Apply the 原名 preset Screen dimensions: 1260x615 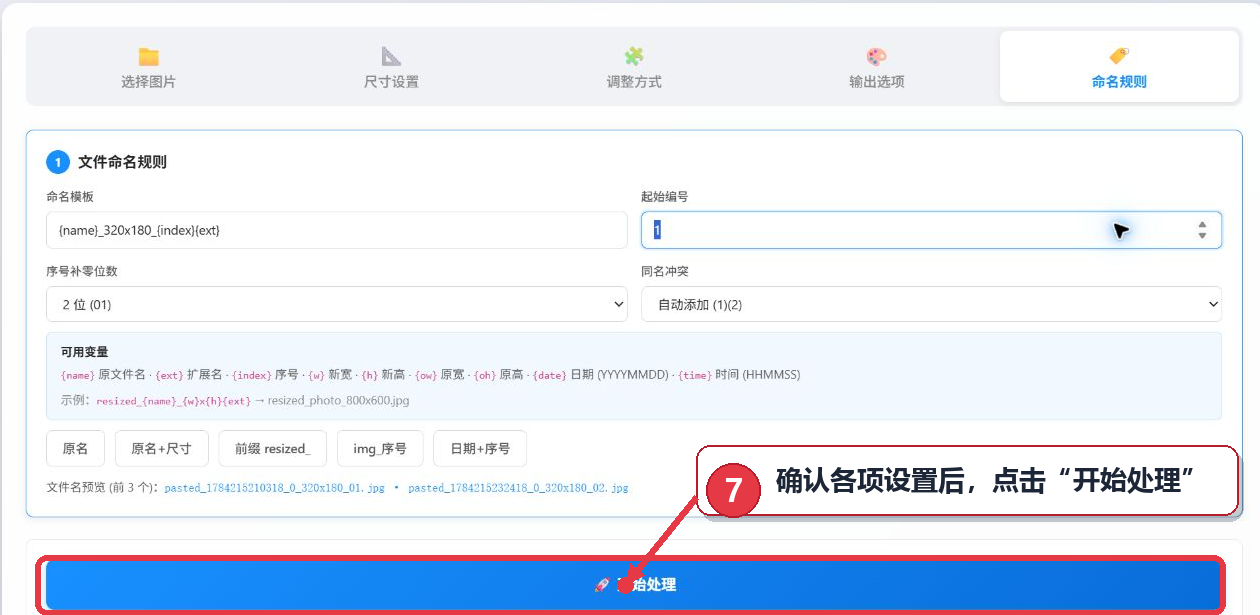[x=75, y=449]
